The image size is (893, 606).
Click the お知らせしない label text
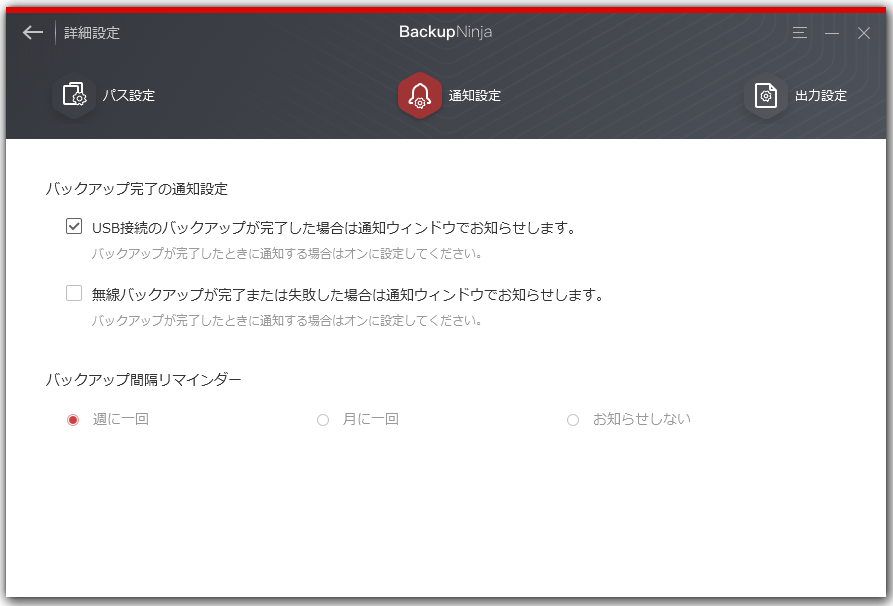click(642, 419)
